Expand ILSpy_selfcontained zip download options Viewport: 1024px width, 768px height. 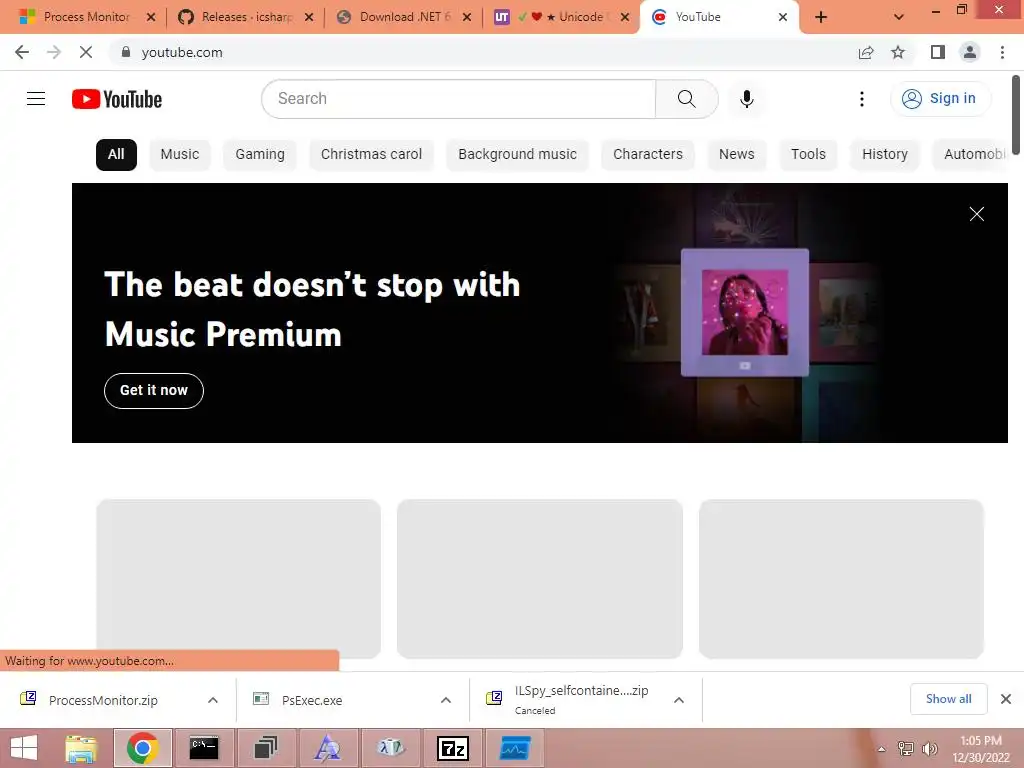click(x=679, y=700)
